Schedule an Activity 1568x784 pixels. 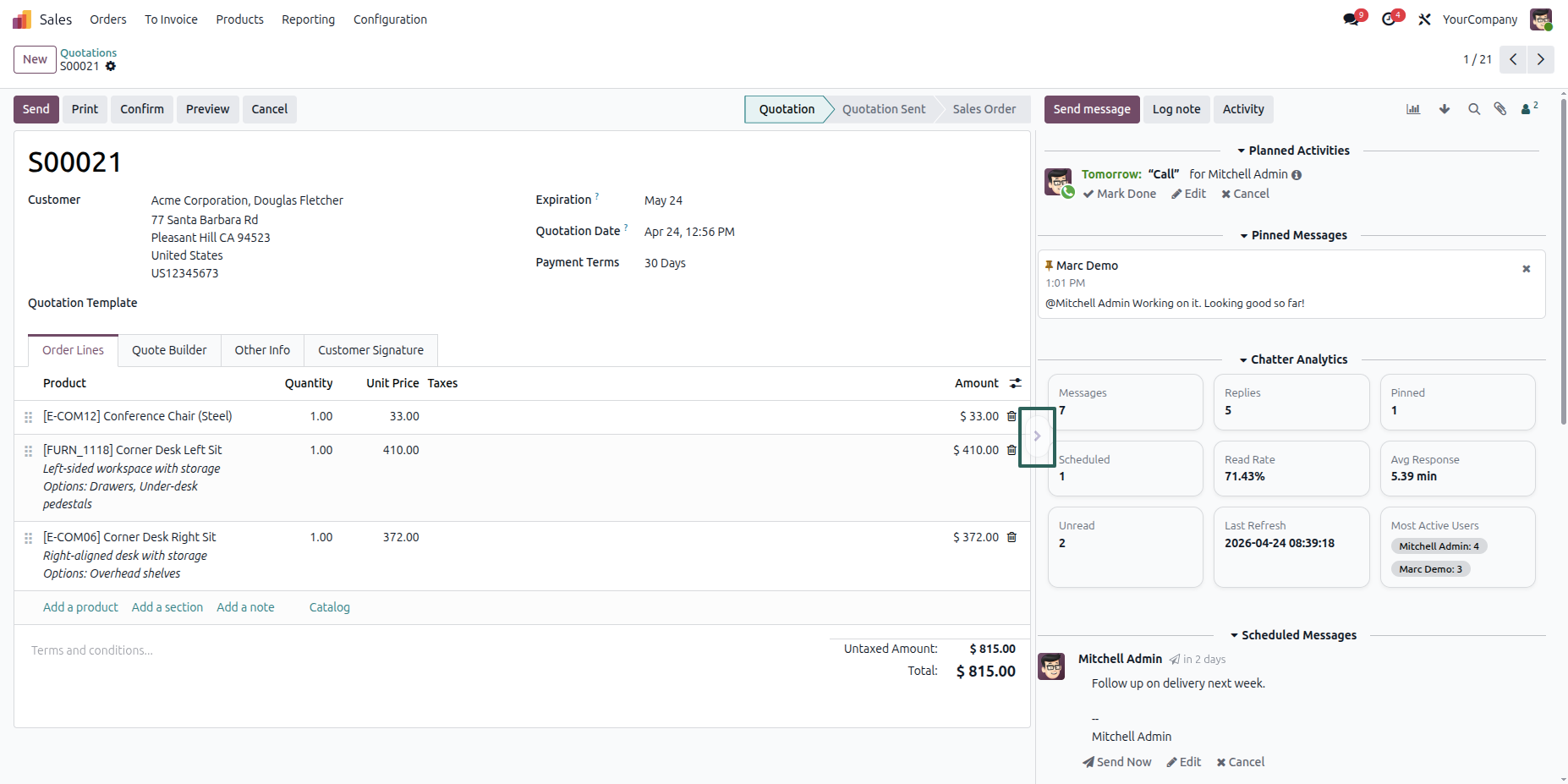(x=1243, y=109)
